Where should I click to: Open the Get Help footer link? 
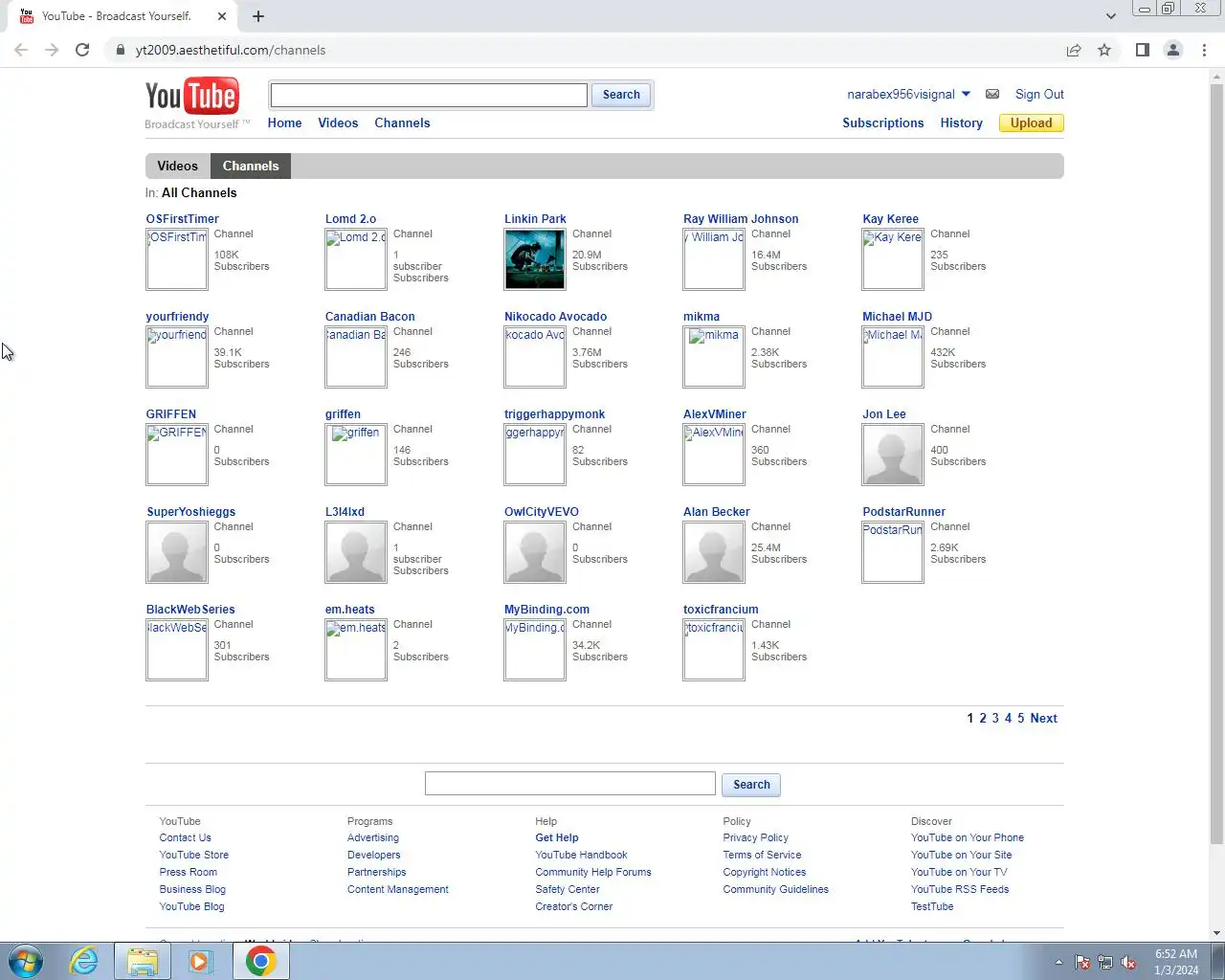tap(557, 837)
